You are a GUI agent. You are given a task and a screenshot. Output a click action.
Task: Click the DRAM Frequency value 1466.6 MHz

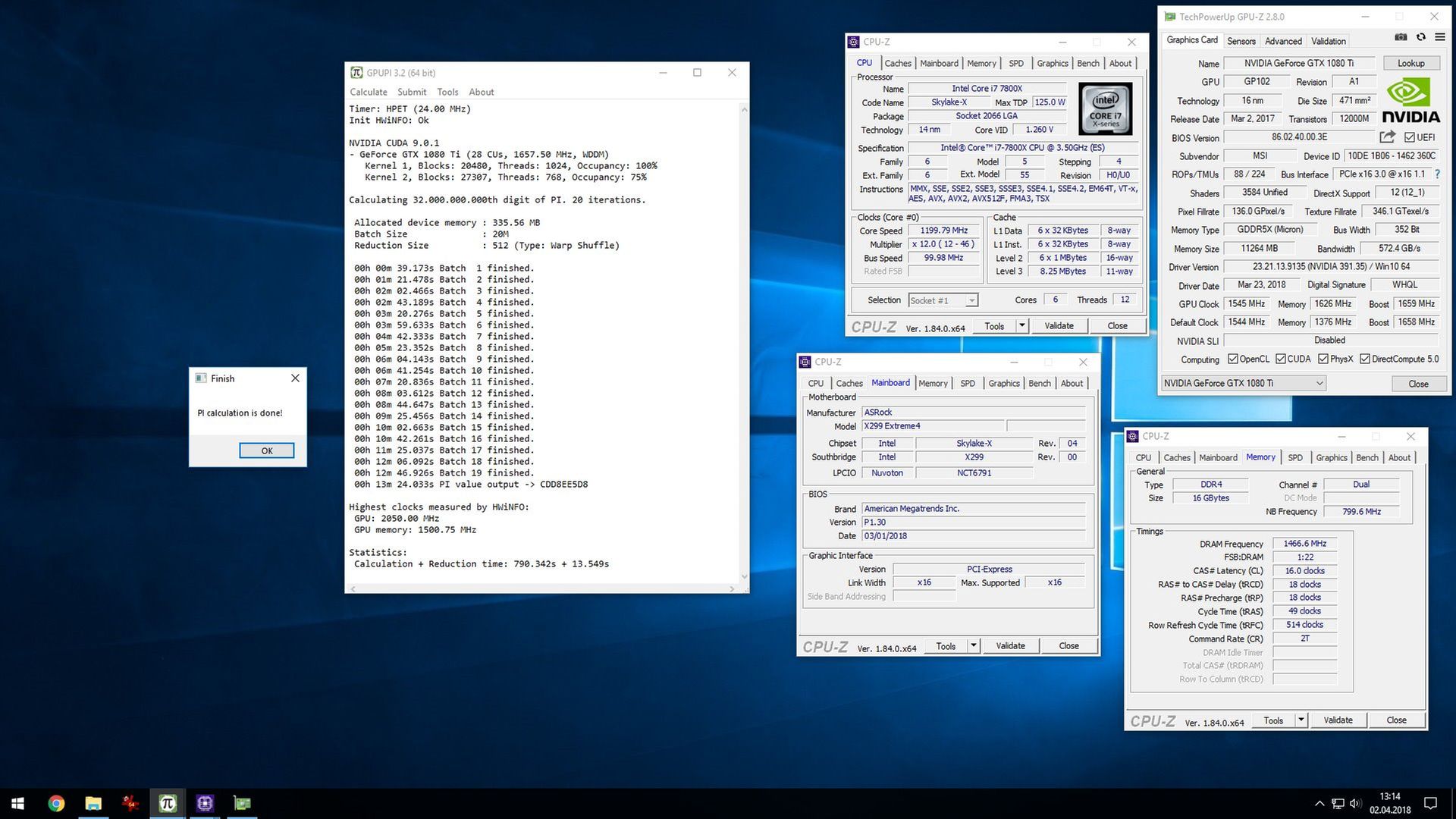pyautogui.click(x=1304, y=544)
